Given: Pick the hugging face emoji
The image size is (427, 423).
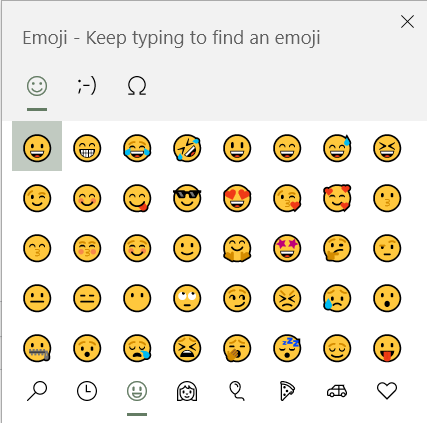Looking at the screenshot, I should 237,248.
